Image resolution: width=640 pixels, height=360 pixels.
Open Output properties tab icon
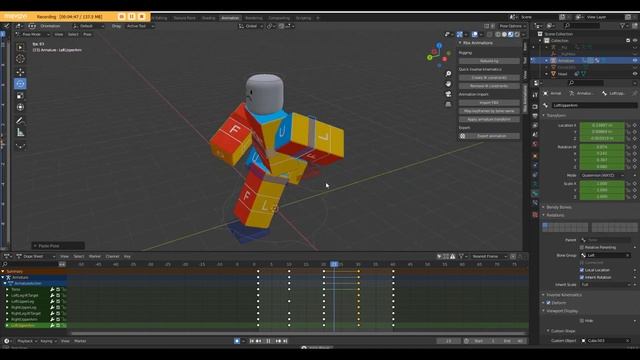[535, 116]
